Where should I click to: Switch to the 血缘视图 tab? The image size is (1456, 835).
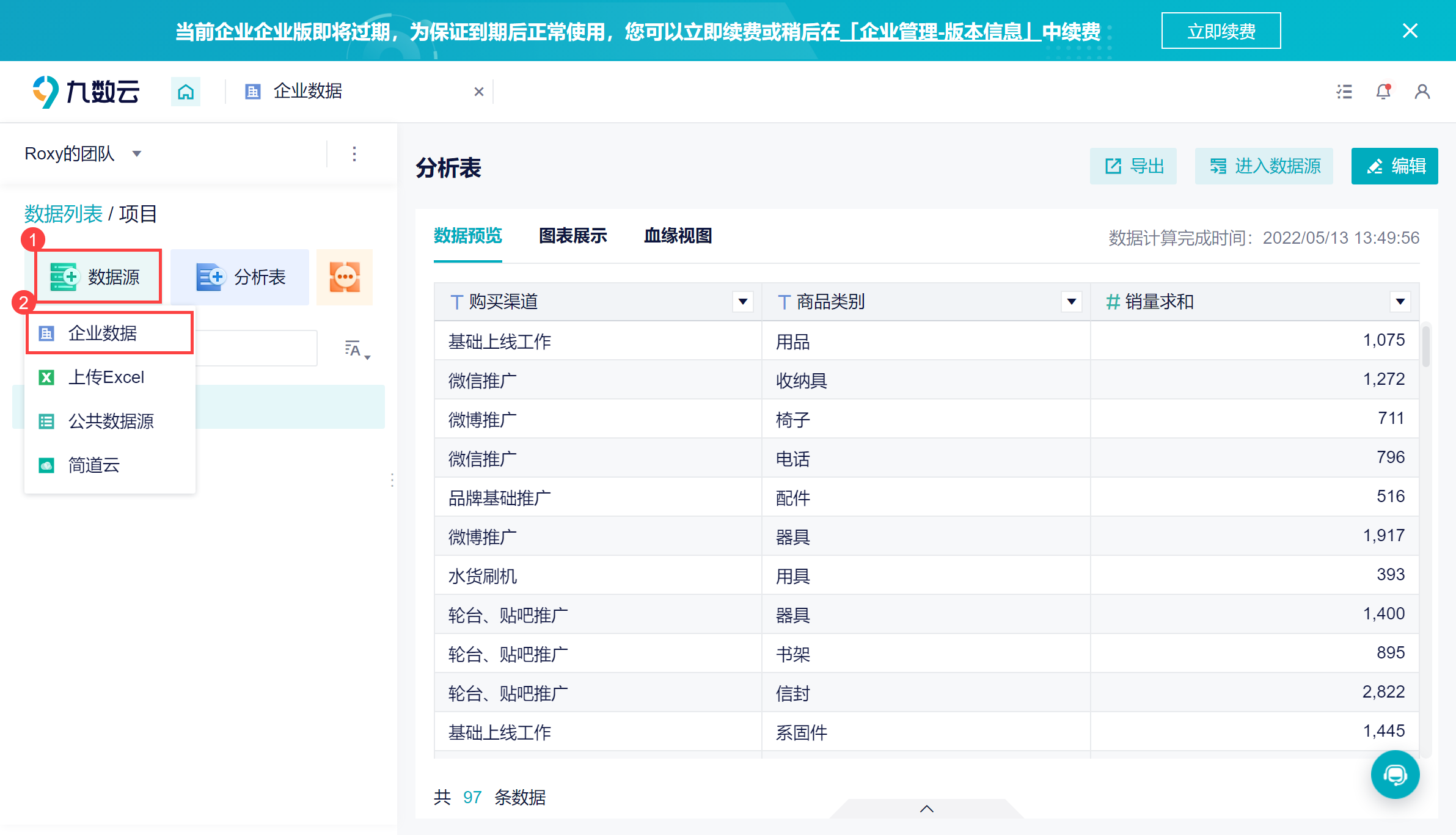tap(678, 236)
